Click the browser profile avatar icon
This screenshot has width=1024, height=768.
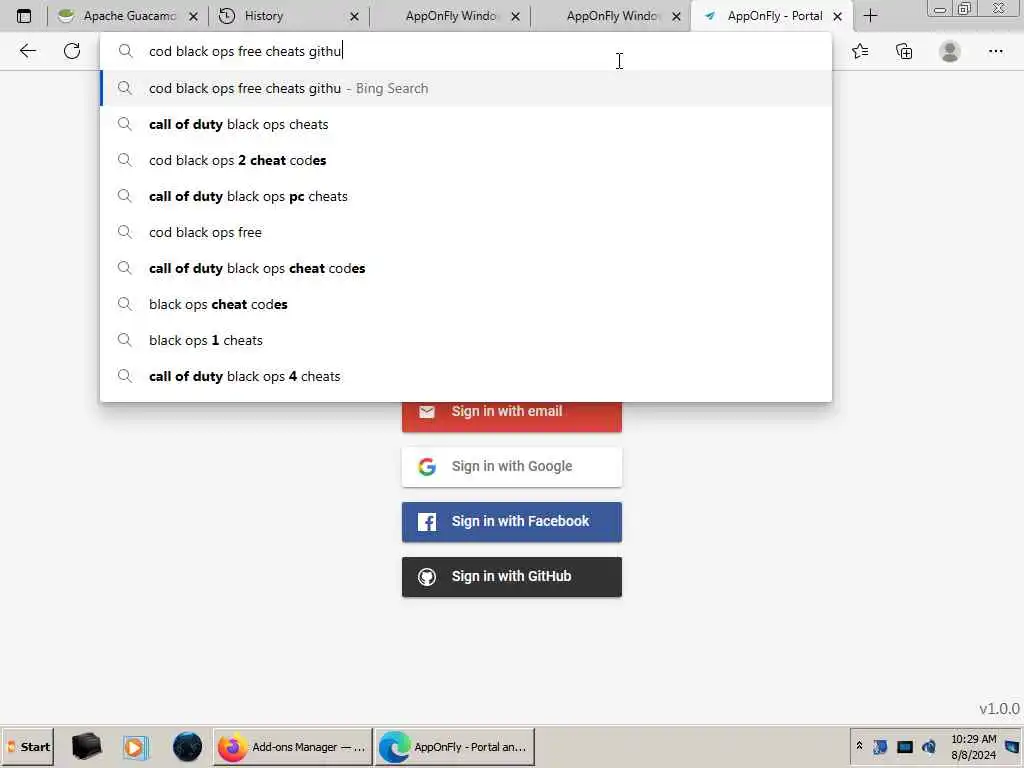(950, 51)
